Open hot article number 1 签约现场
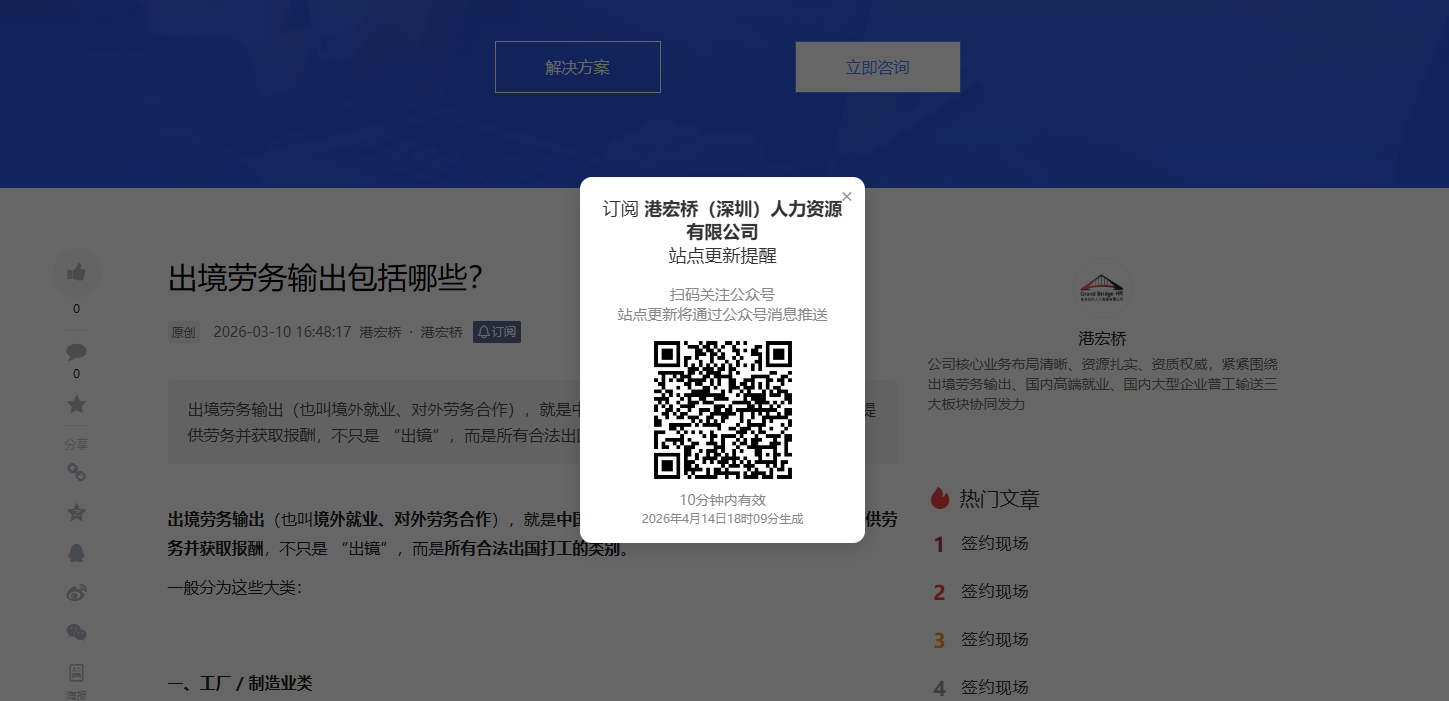1449x701 pixels. pos(994,544)
